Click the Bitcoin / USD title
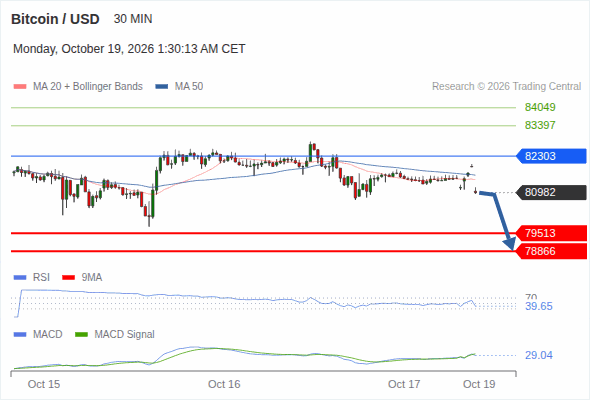This screenshot has height=400, width=590. (x=55, y=19)
